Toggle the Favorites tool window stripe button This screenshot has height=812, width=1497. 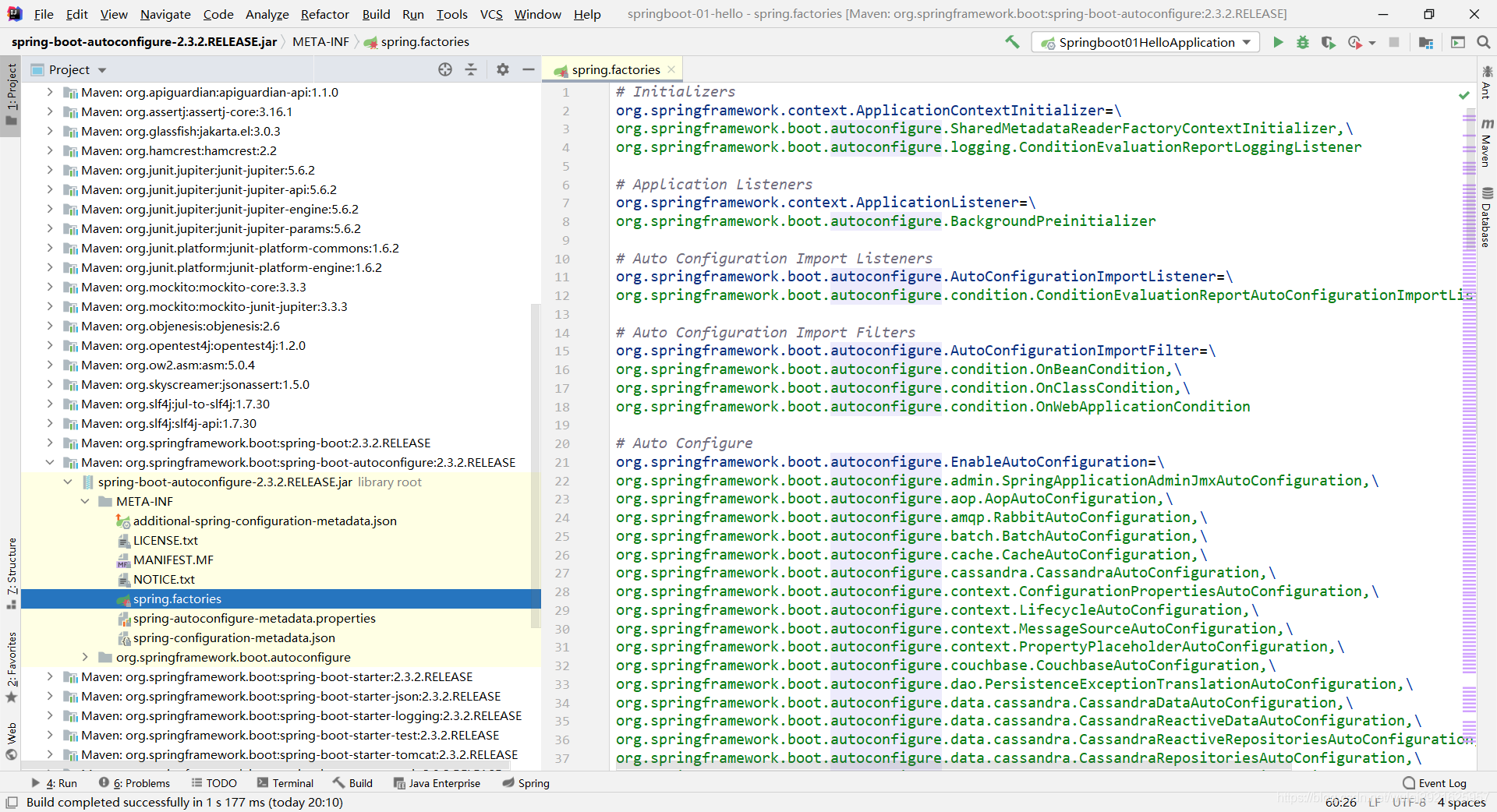(11, 667)
